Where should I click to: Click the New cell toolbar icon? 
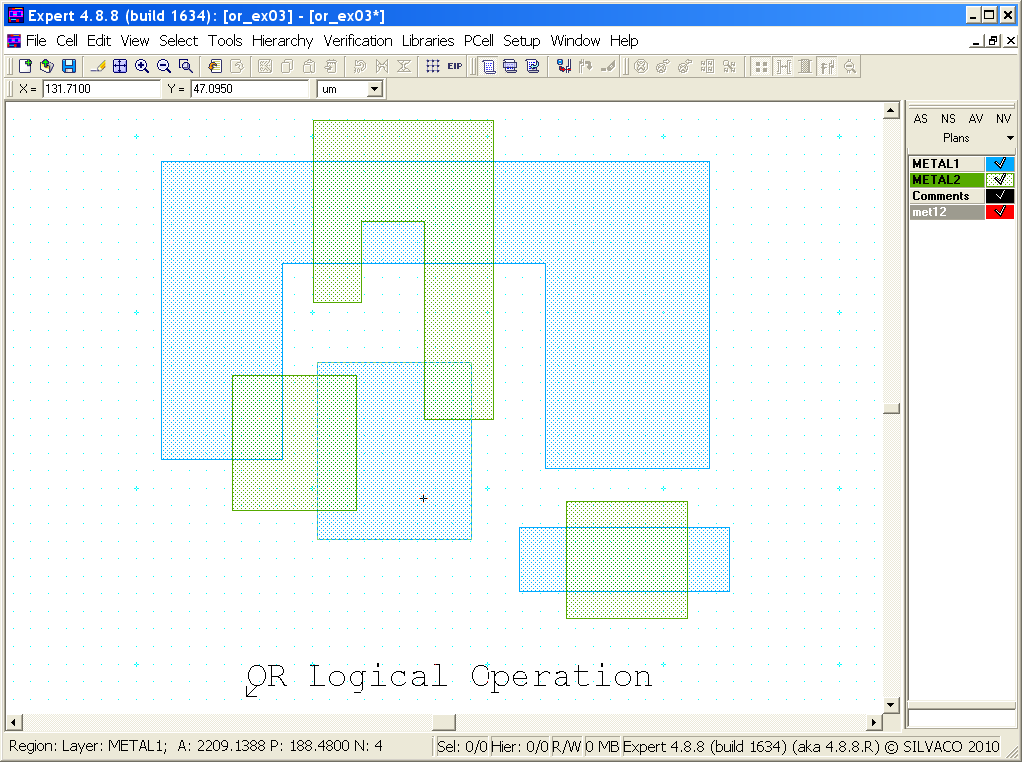26,66
